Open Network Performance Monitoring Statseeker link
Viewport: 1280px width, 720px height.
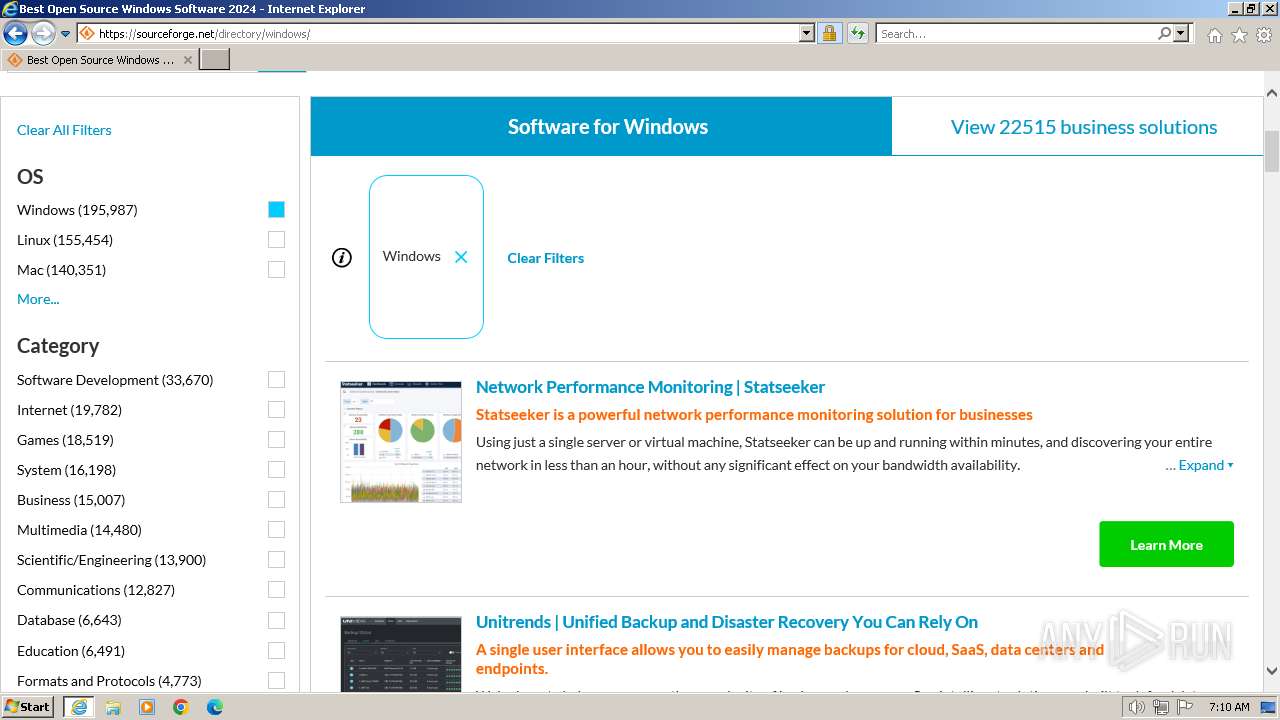tap(650, 387)
